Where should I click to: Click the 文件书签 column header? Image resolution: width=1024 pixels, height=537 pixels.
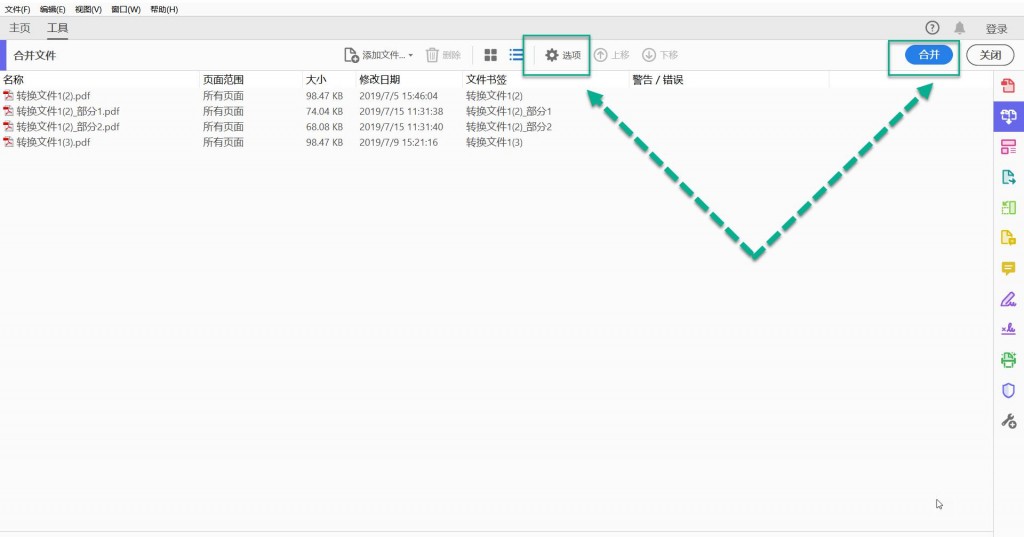486,80
